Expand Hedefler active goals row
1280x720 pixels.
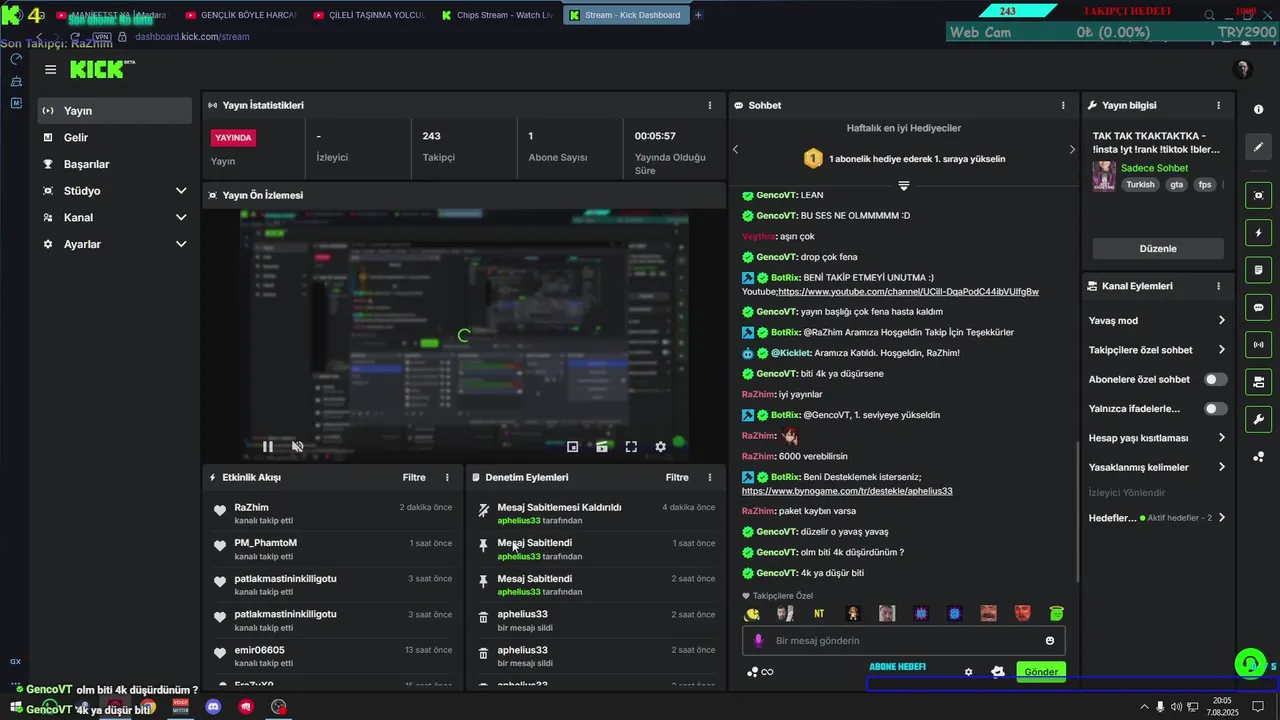click(1221, 518)
